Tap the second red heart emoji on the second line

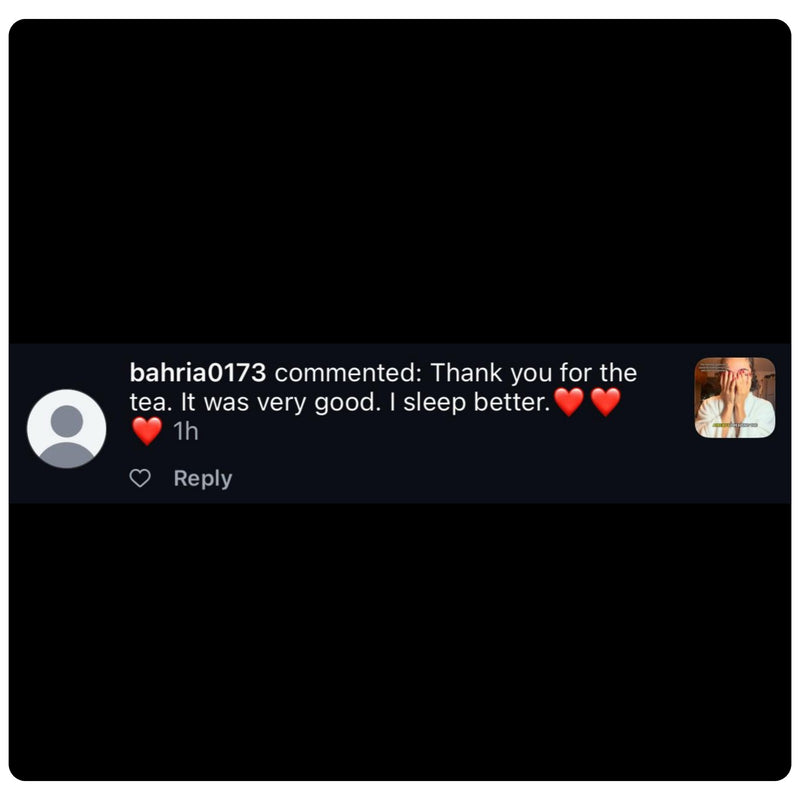click(x=606, y=402)
